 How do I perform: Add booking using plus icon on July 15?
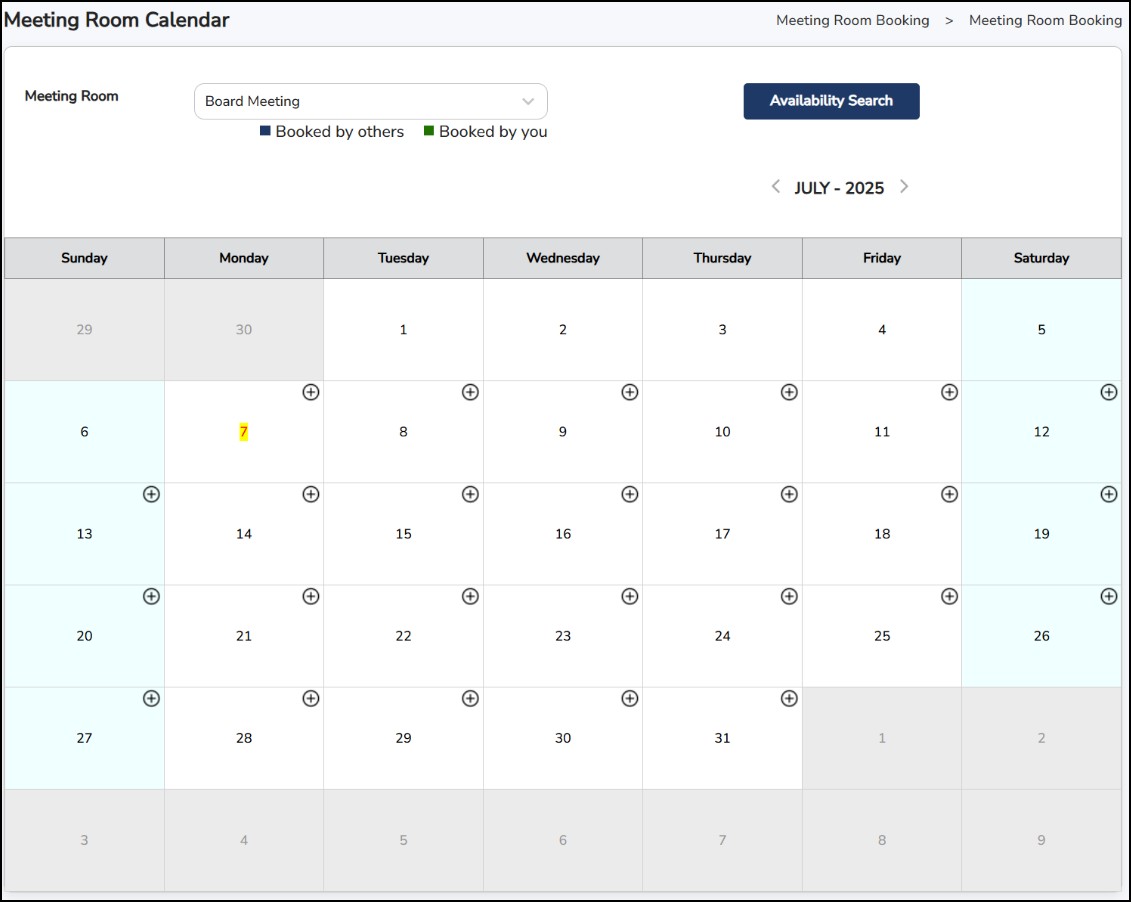(470, 495)
